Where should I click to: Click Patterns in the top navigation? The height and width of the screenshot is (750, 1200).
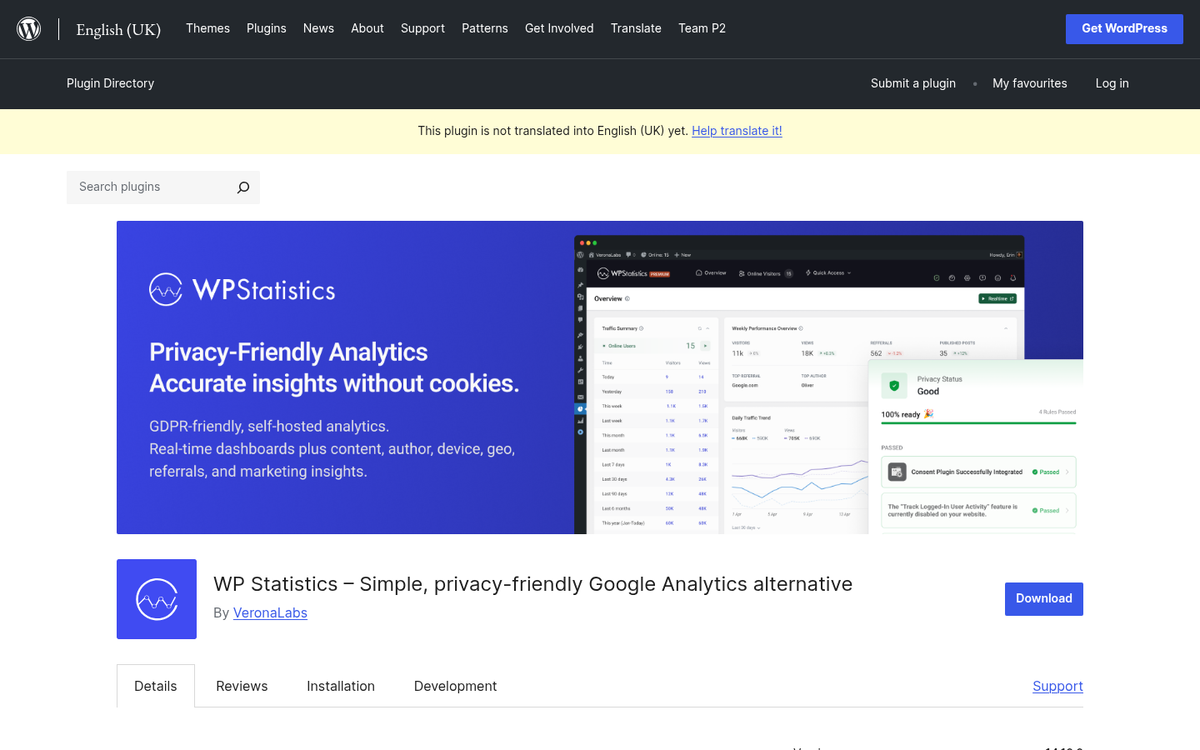click(485, 28)
